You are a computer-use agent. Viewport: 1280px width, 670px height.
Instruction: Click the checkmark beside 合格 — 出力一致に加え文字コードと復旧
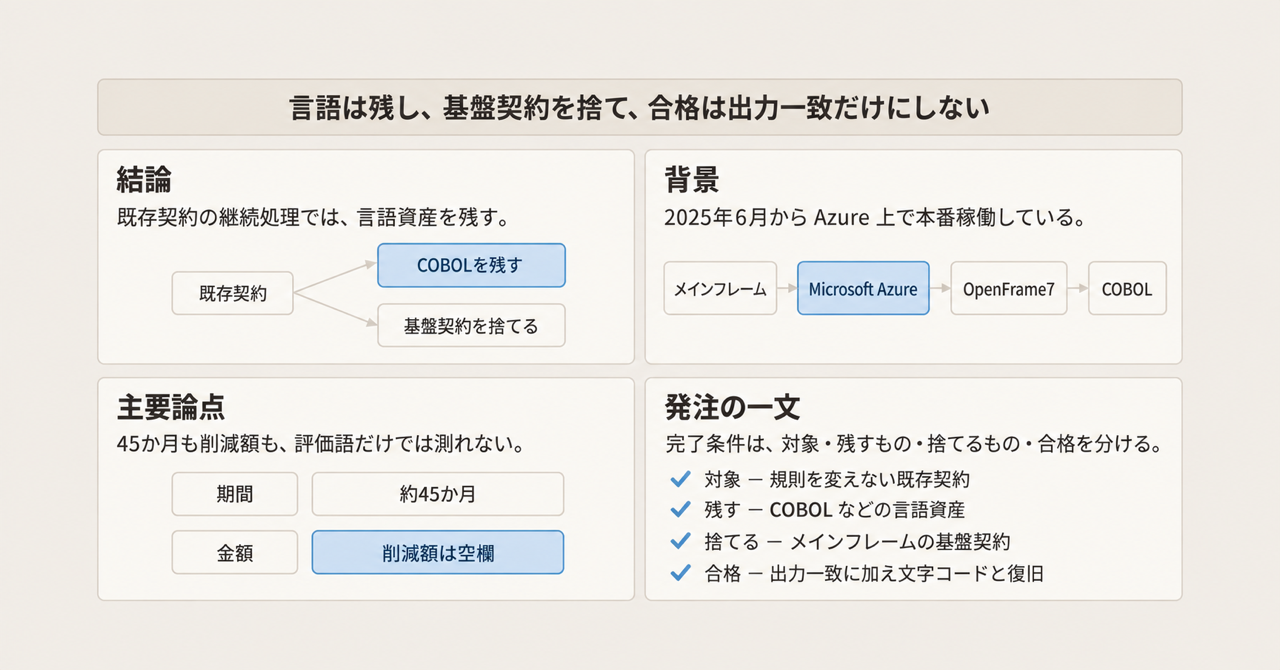[x=680, y=573]
